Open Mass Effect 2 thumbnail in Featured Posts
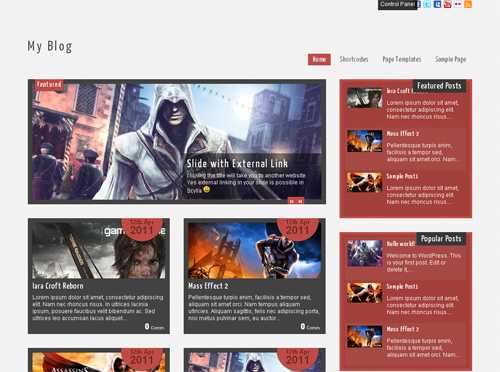Screen dimensions: 500x372 (x=365, y=141)
